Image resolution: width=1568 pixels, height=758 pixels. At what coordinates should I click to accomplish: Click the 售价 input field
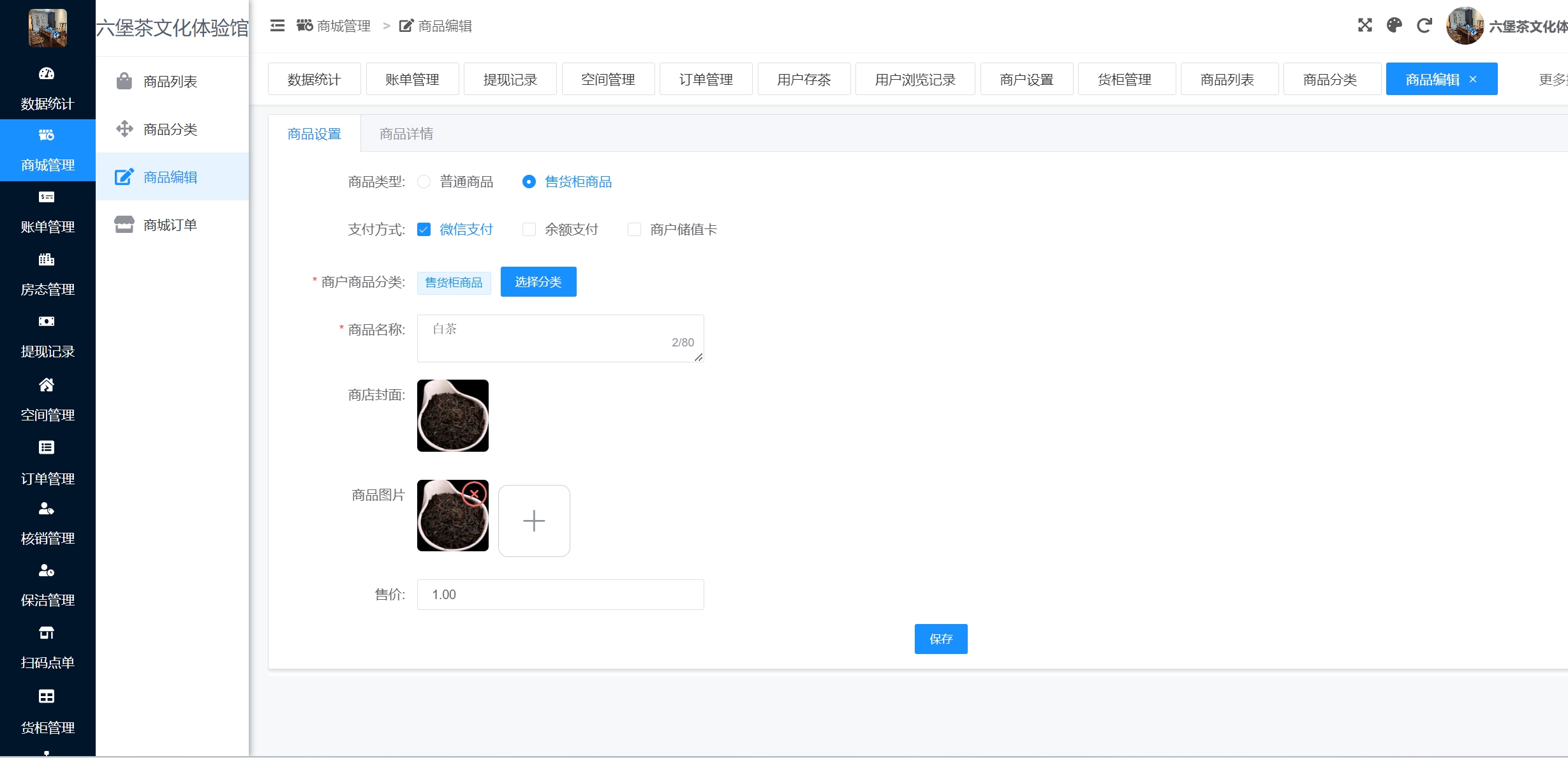(x=560, y=595)
